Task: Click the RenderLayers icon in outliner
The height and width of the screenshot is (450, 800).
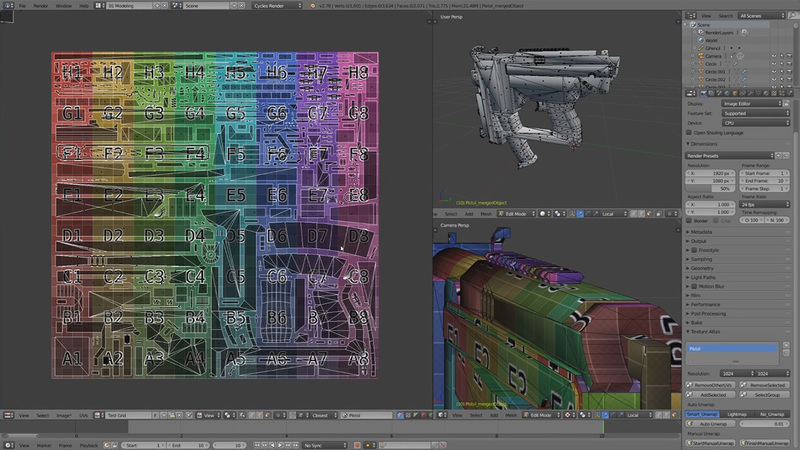Action: (702, 31)
